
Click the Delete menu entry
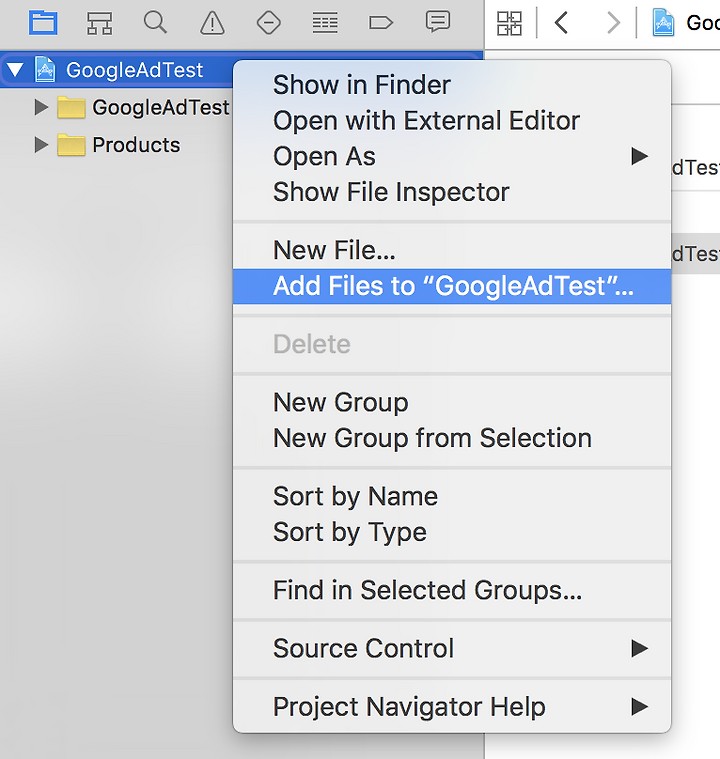[x=452, y=344]
